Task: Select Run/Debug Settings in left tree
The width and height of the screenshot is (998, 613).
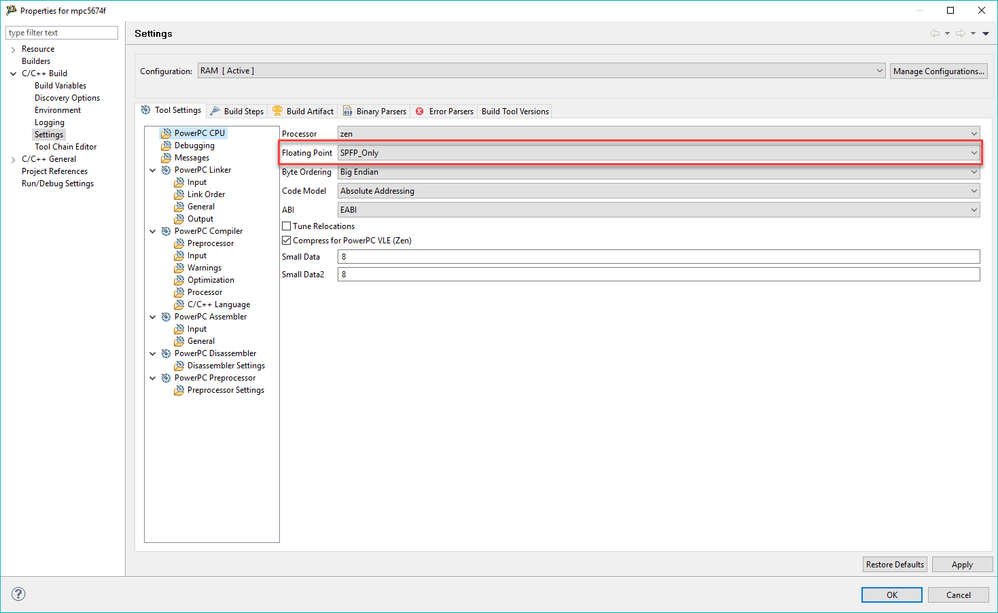Action: [57, 184]
